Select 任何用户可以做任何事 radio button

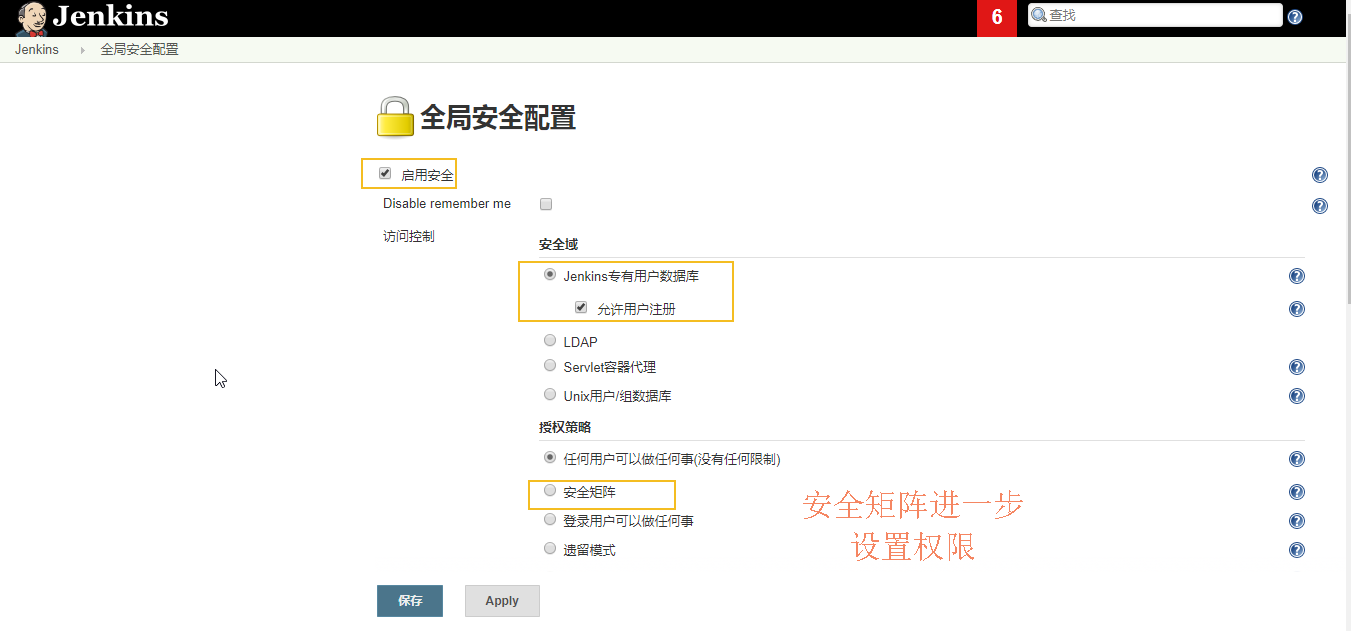pos(550,457)
